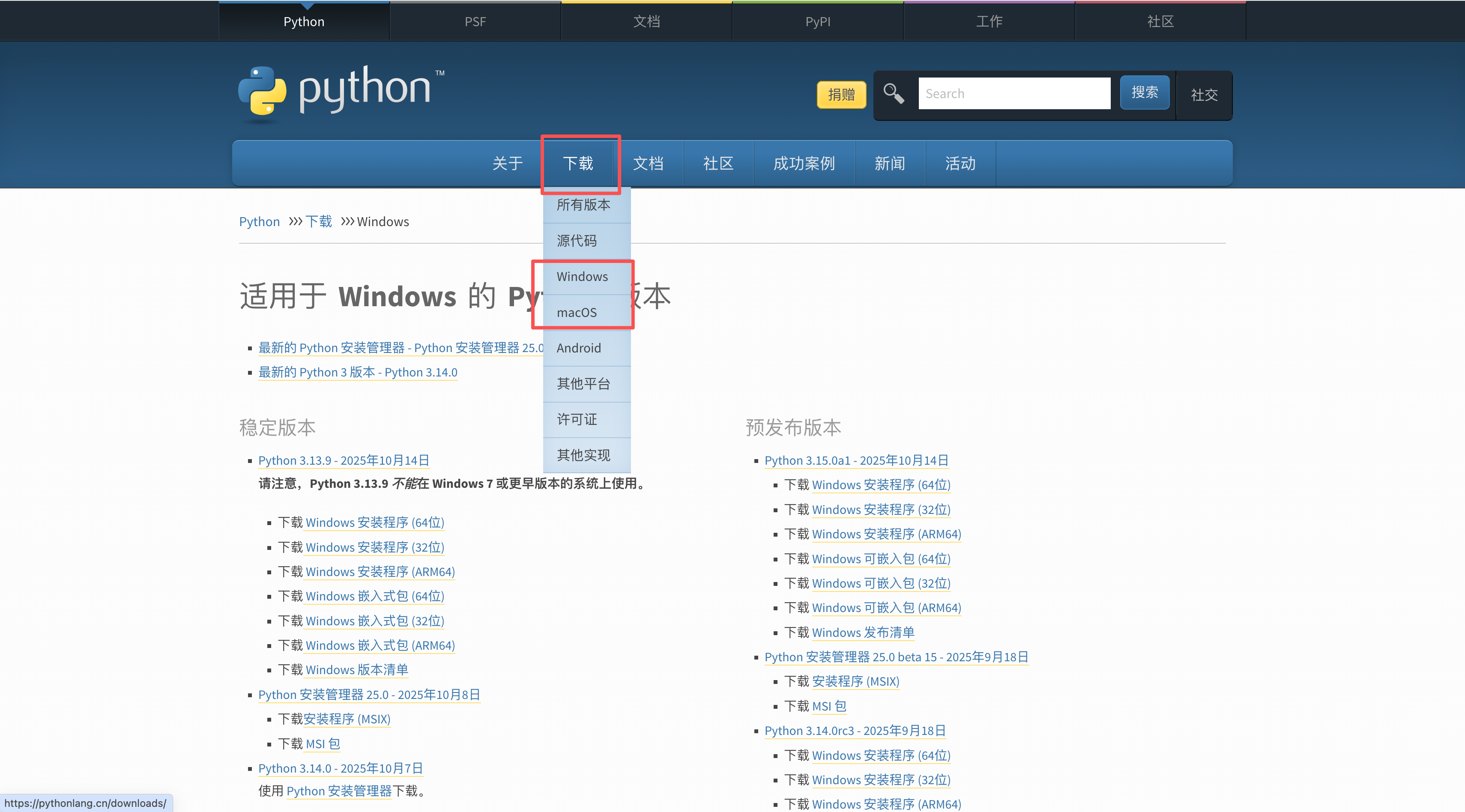1465x812 pixels.
Task: Expand the 社交 social menu
Action: (x=1204, y=95)
